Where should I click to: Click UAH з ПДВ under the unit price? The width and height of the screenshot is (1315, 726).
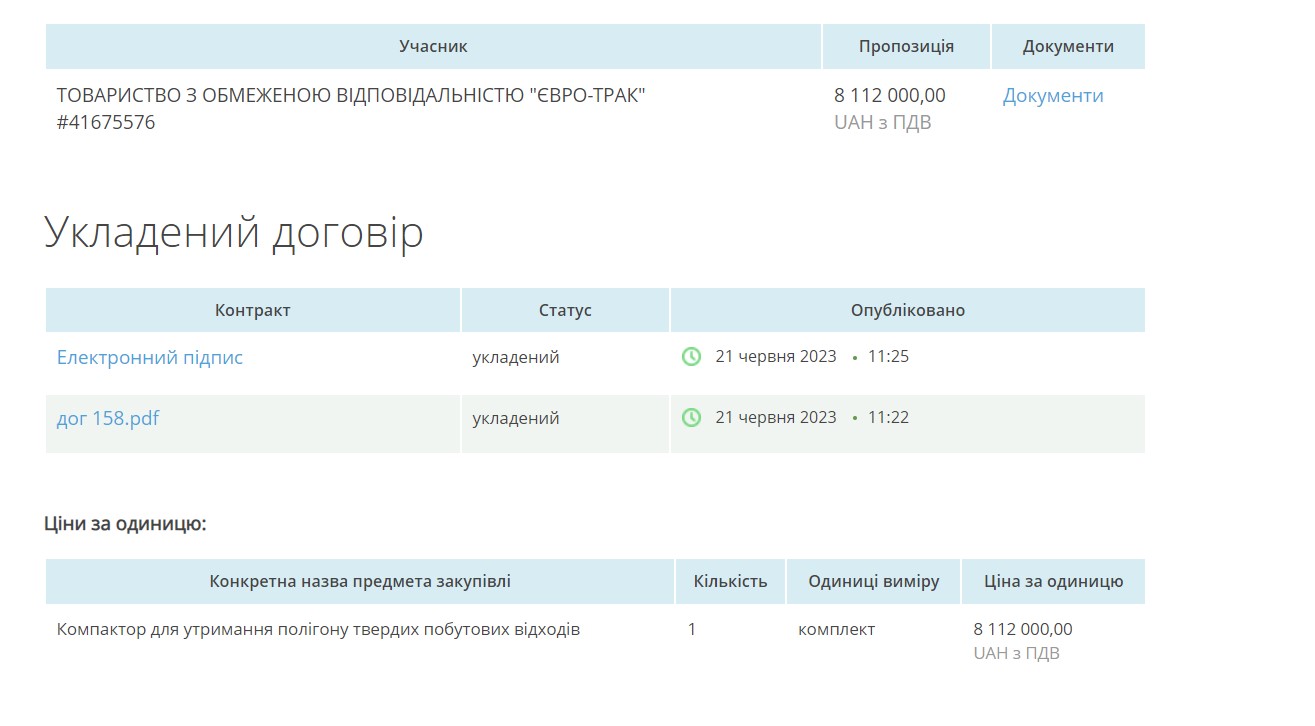click(1017, 653)
